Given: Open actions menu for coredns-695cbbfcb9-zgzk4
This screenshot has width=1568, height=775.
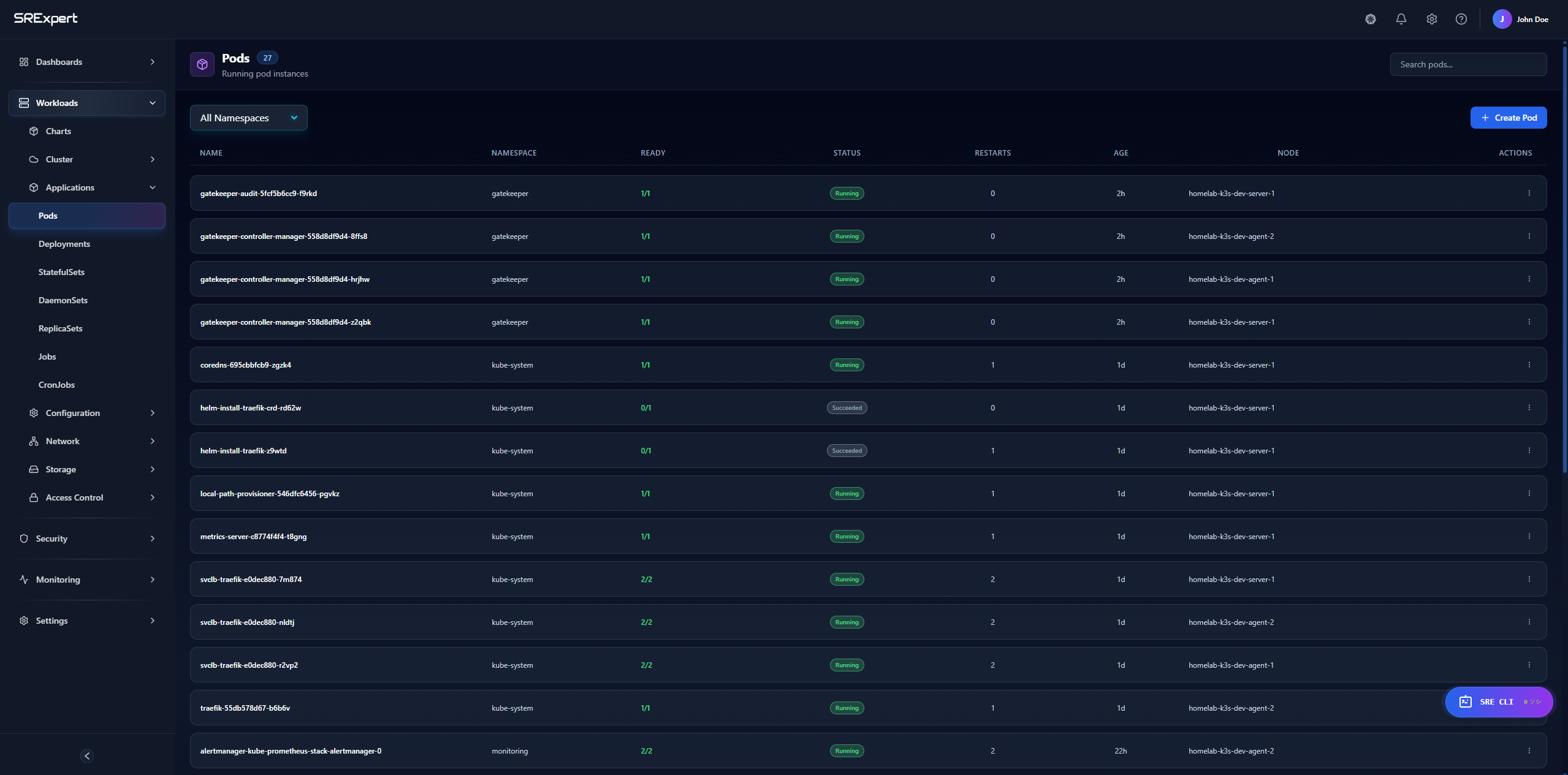Looking at the screenshot, I should (1529, 364).
